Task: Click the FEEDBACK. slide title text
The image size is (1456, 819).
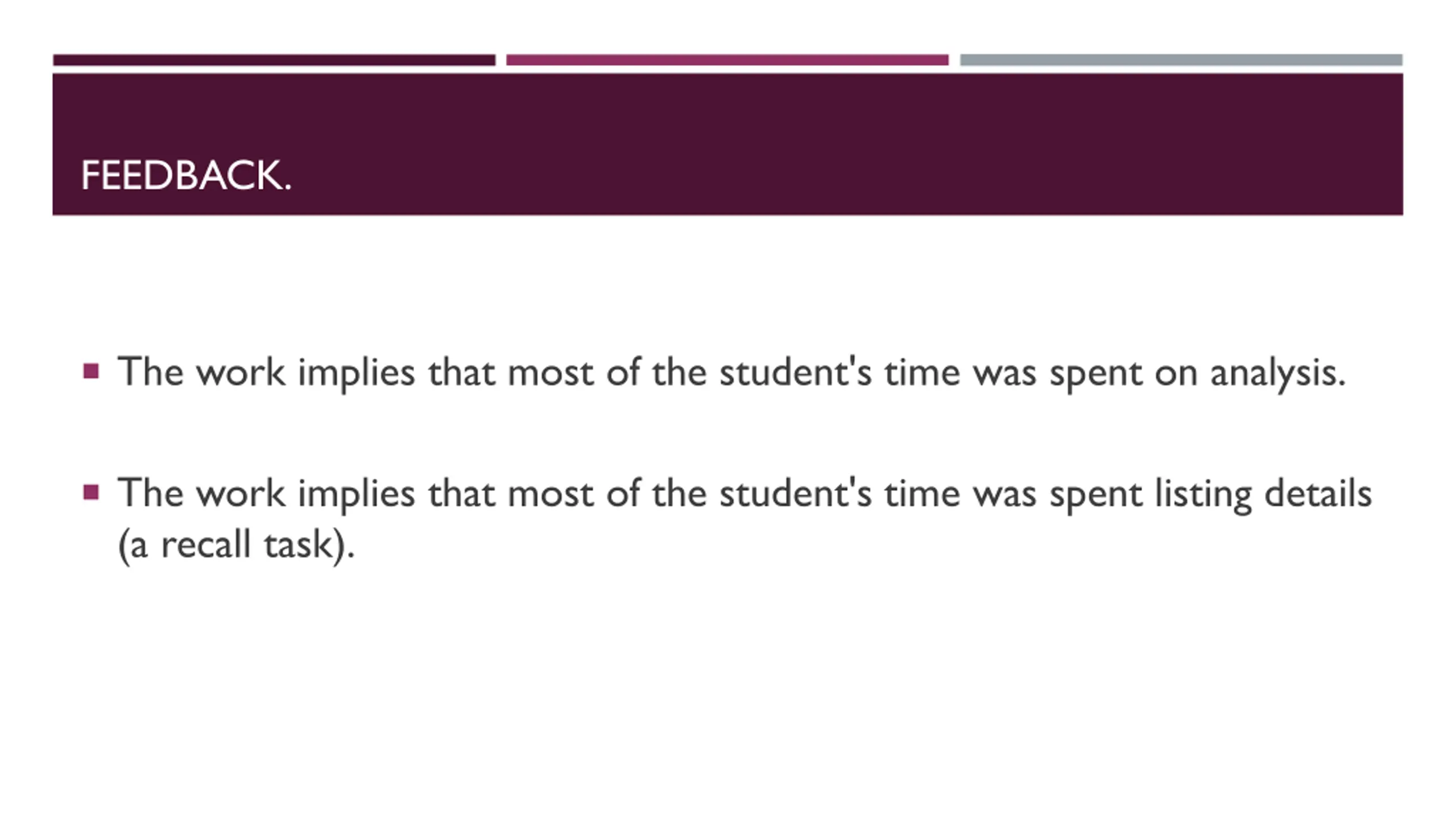Action: pyautogui.click(x=186, y=175)
